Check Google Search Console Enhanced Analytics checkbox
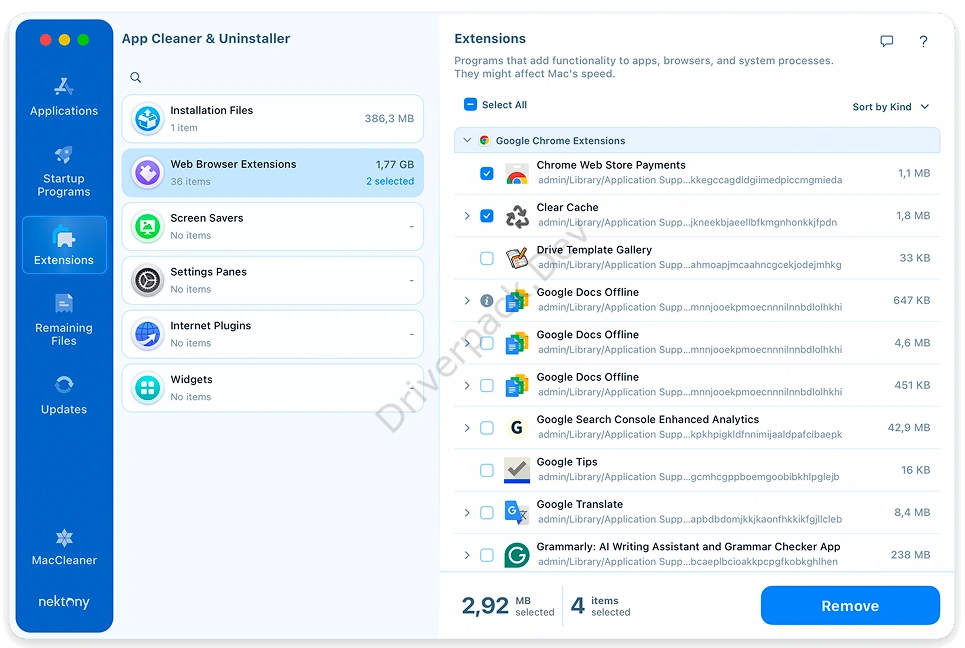965x648 pixels. (x=487, y=428)
